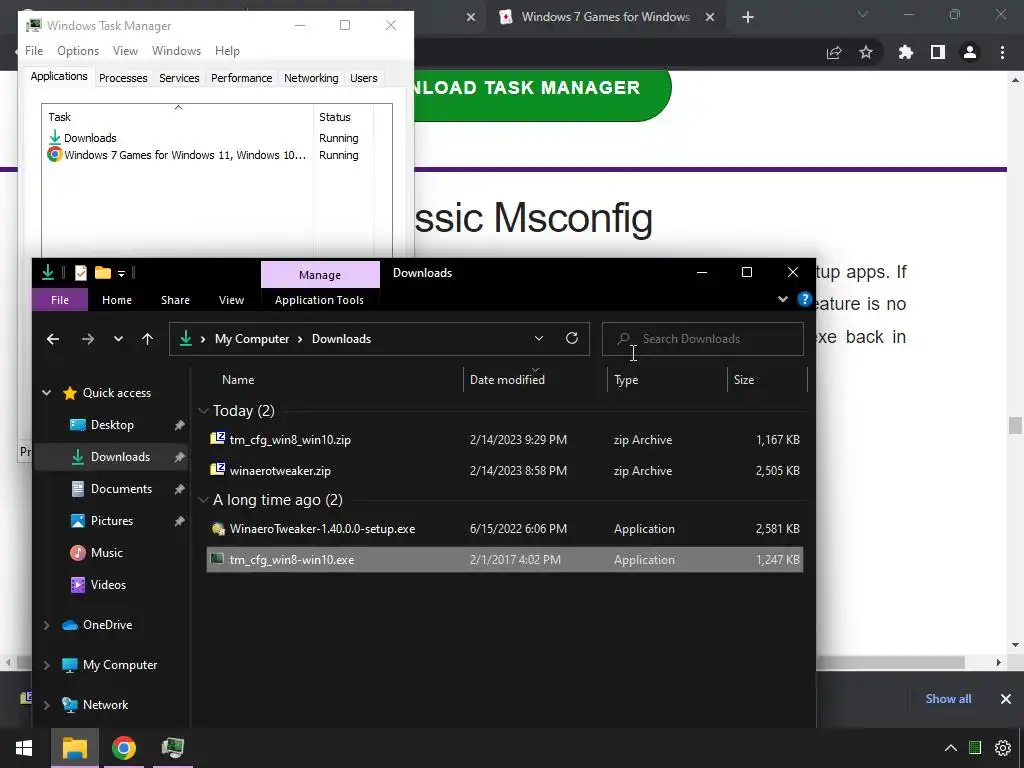Click the Search Downloads field
This screenshot has height=768, width=1024.
click(703, 338)
